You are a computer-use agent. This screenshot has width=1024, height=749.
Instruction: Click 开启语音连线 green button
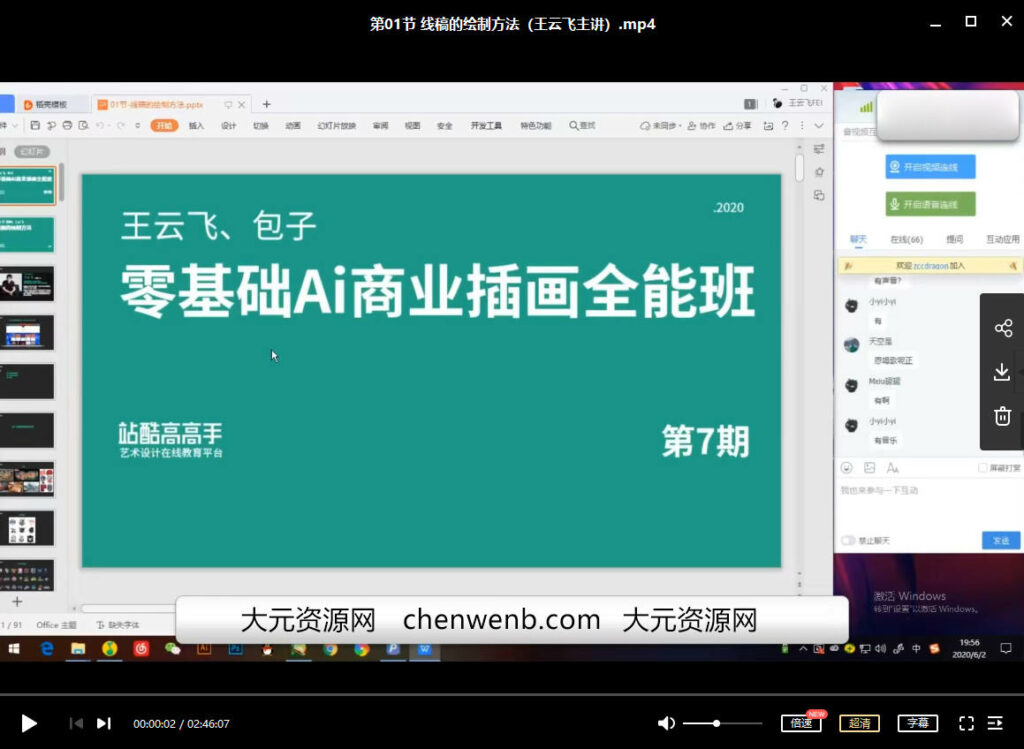click(x=930, y=204)
